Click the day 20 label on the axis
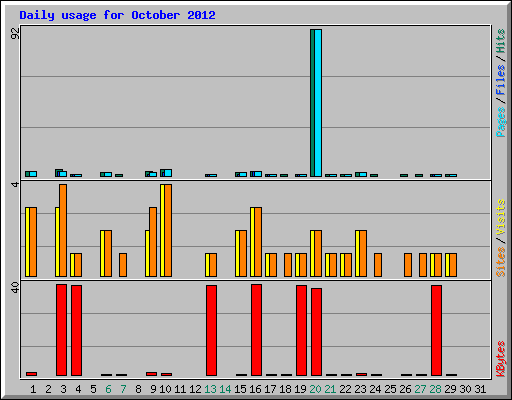512x400 pixels. click(315, 389)
